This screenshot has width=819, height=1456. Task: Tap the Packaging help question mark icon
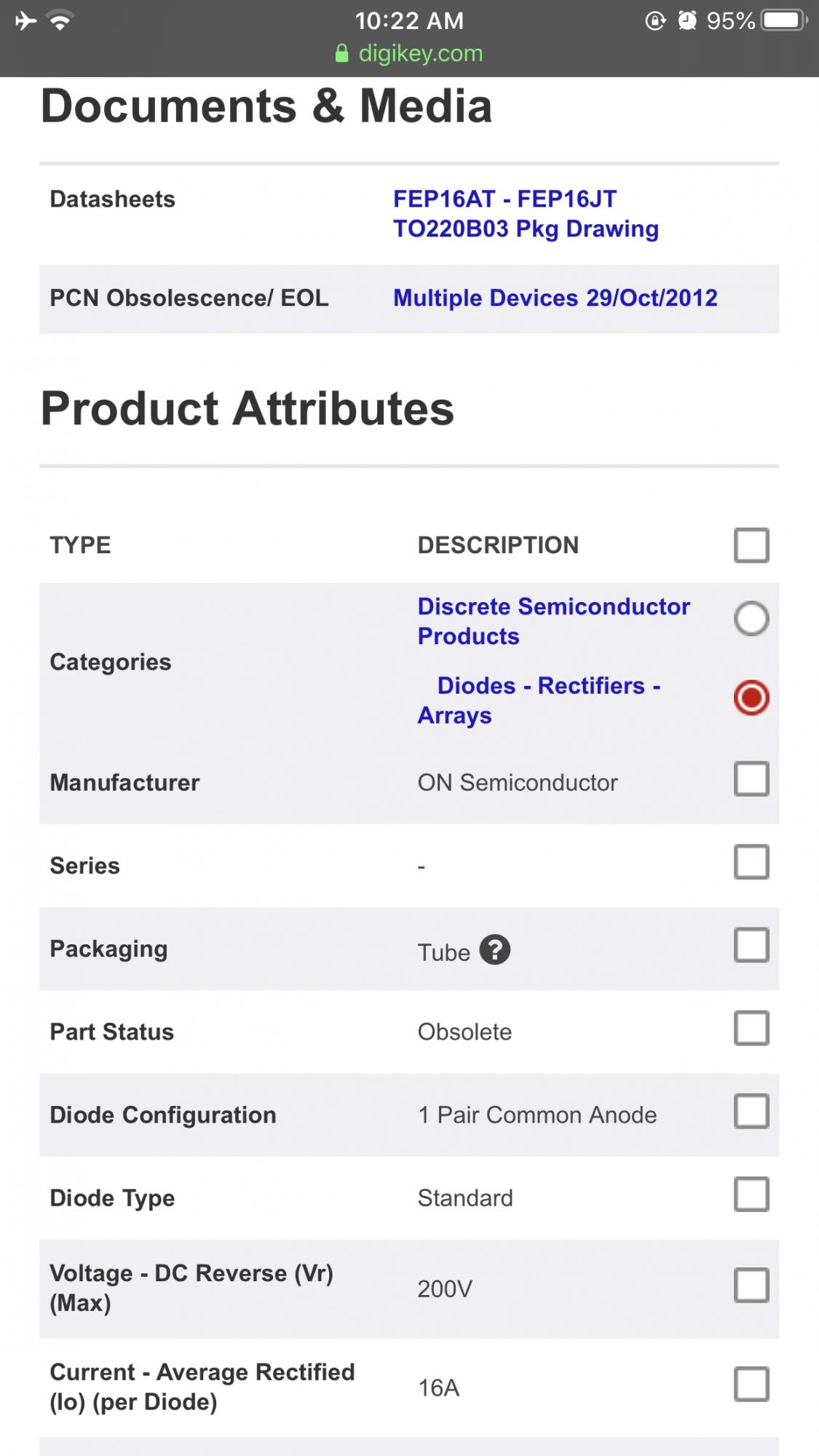(495, 950)
